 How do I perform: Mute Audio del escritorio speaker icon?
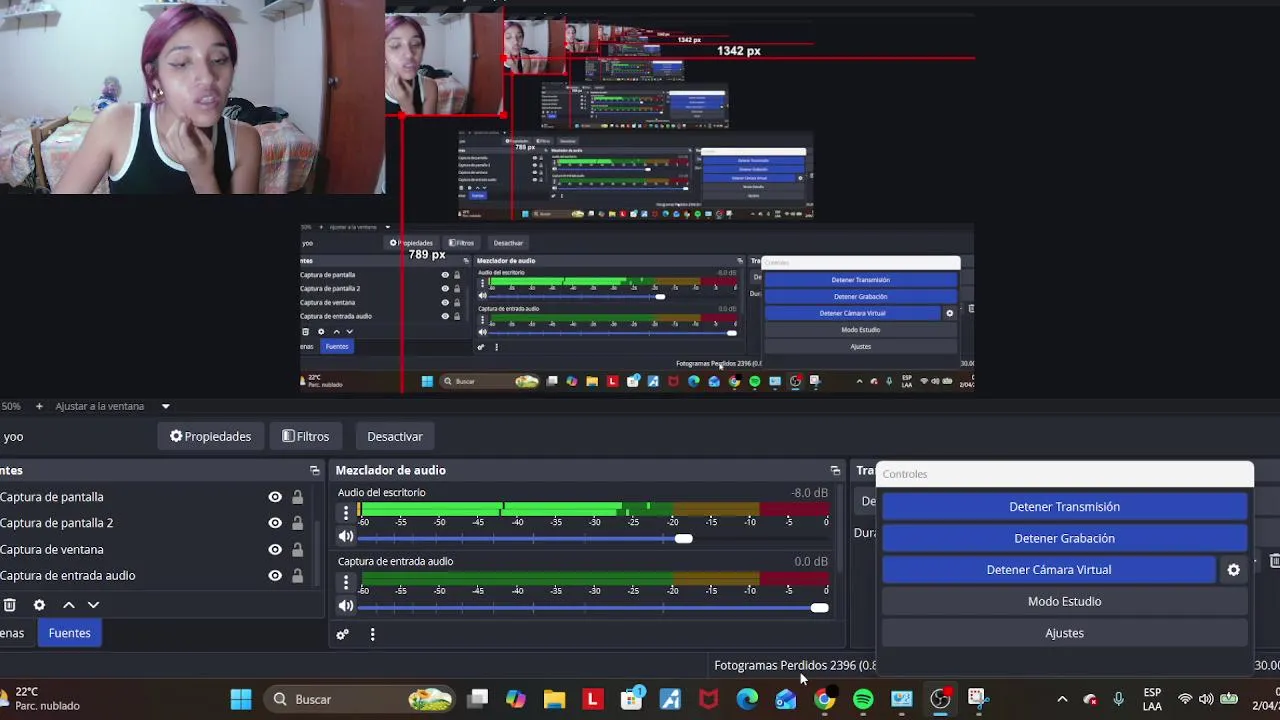[x=346, y=537]
